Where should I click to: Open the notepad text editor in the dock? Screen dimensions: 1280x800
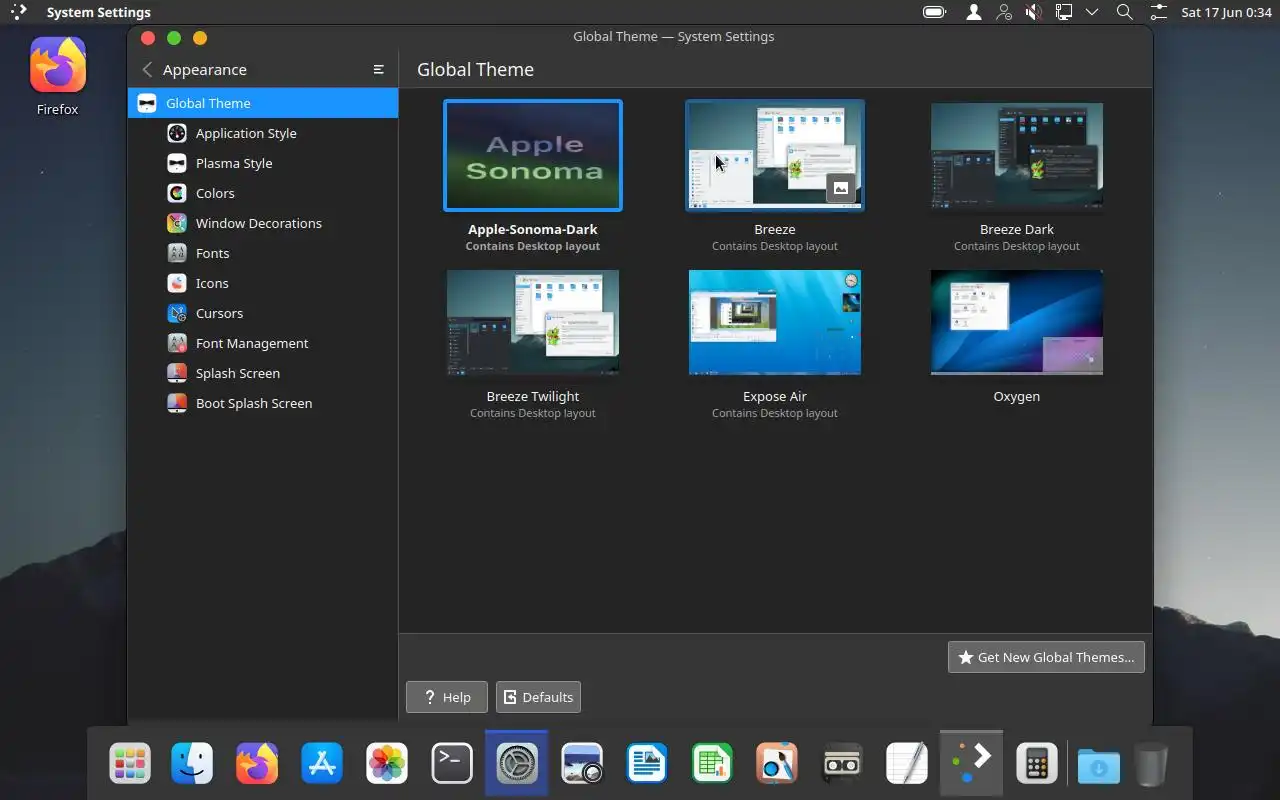click(907, 764)
